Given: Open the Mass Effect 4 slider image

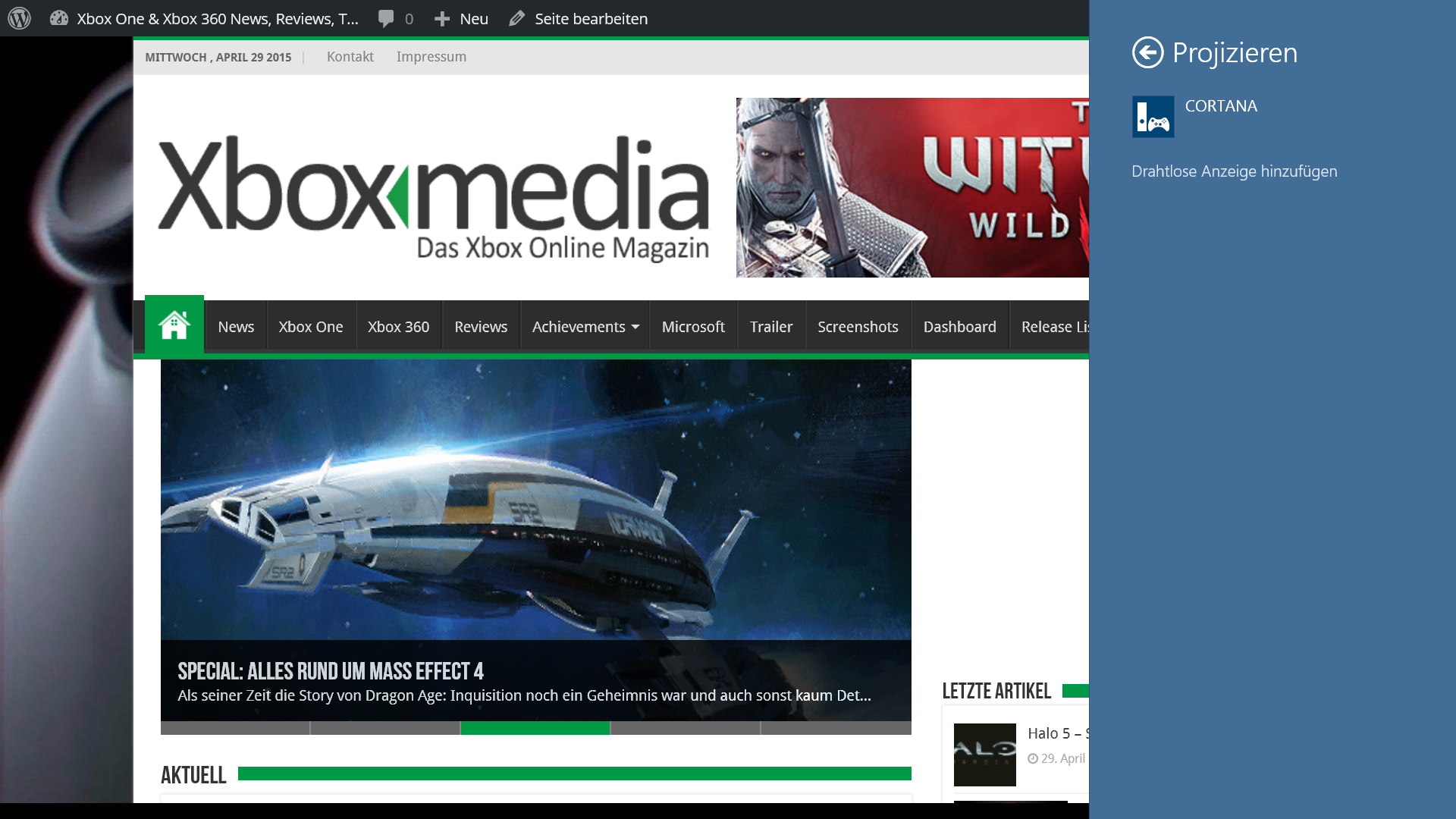Looking at the screenshot, I should click(536, 500).
